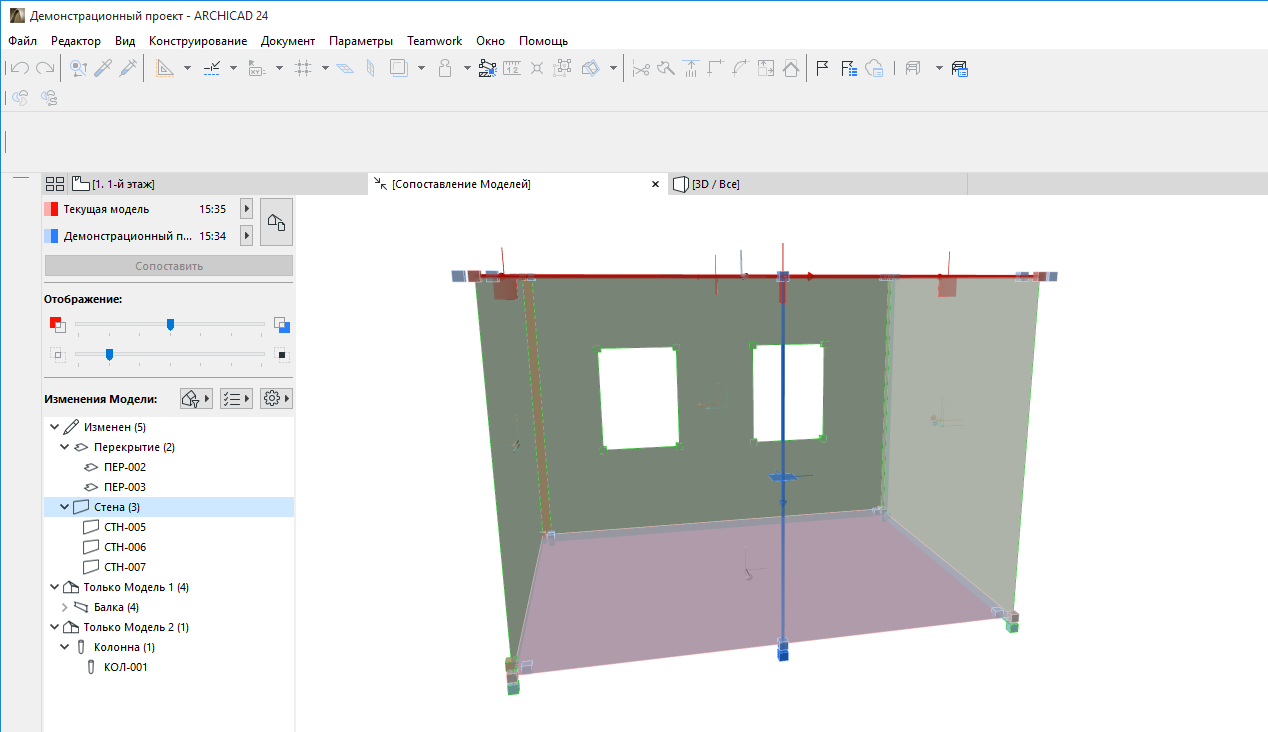Screen dimensions: 1268x732
Task: Toggle the guide lines icon in toolbar
Action: [x=165, y=68]
